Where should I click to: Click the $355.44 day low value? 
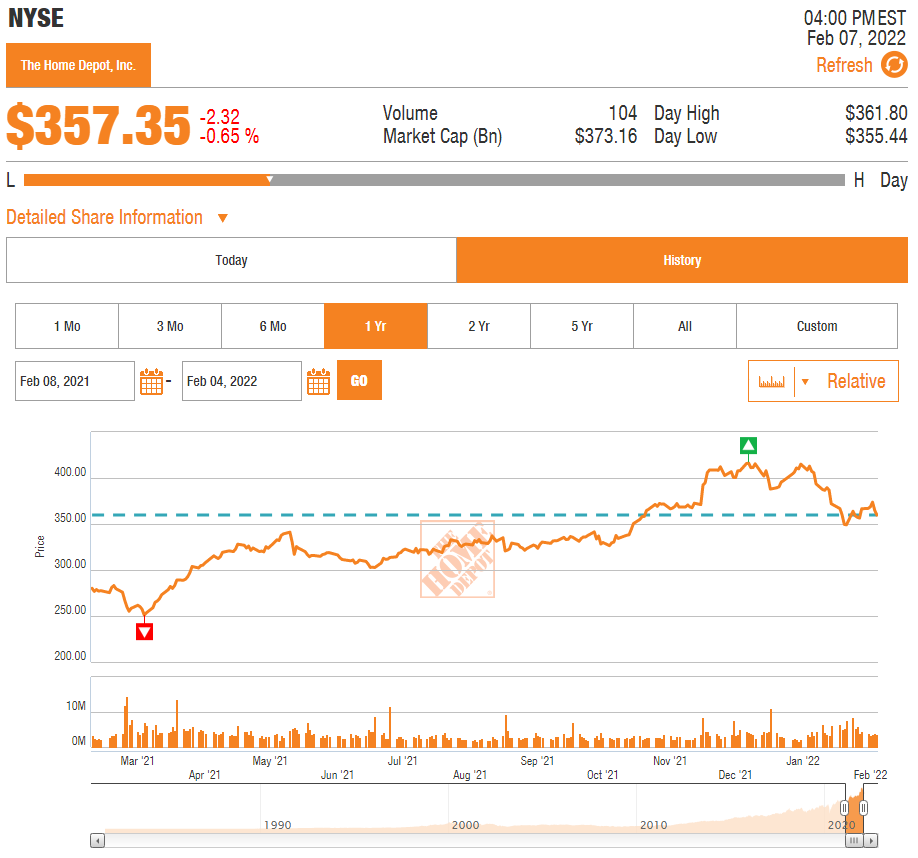pos(876,136)
